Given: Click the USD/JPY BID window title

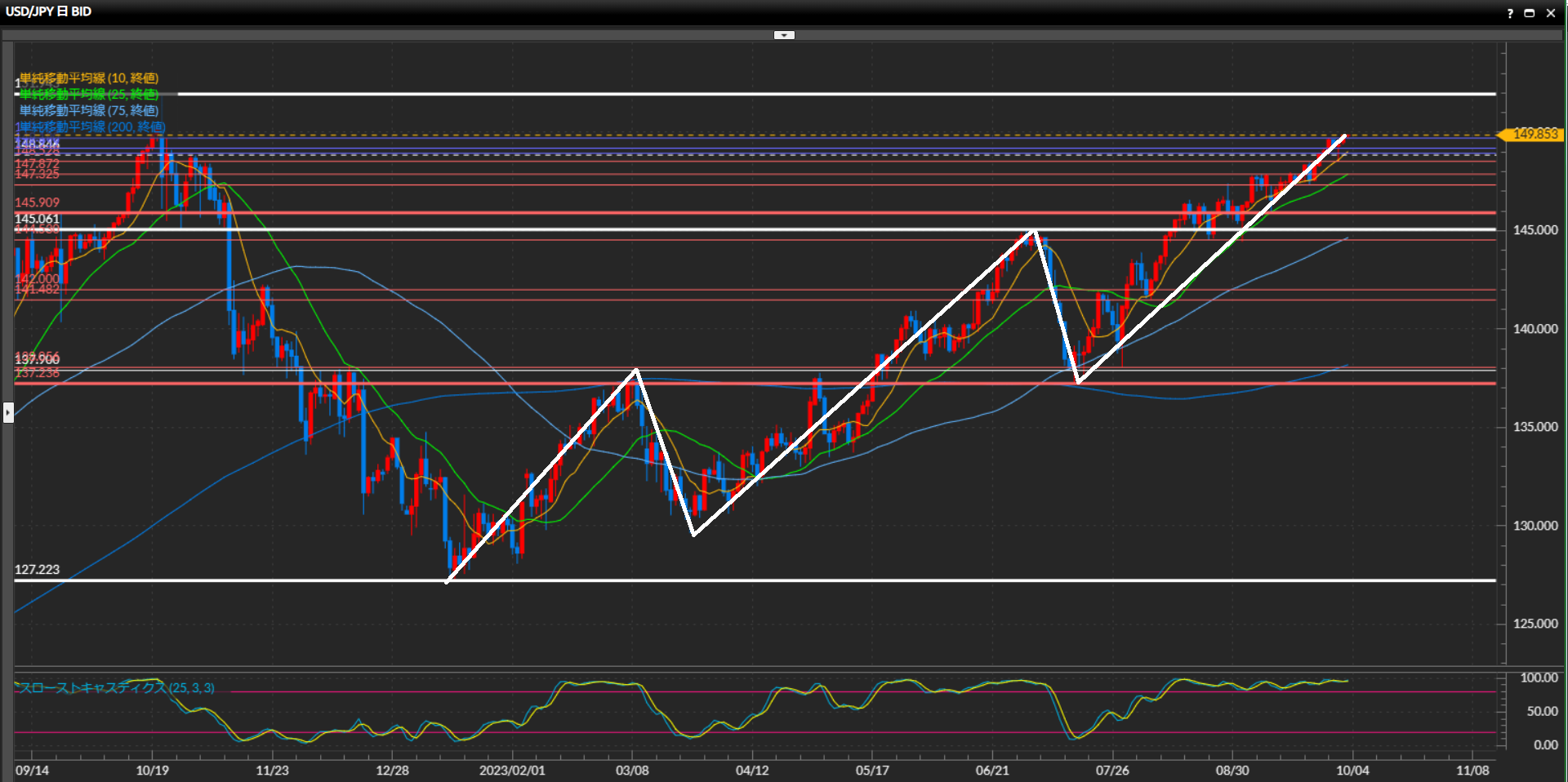Looking at the screenshot, I should click(48, 11).
